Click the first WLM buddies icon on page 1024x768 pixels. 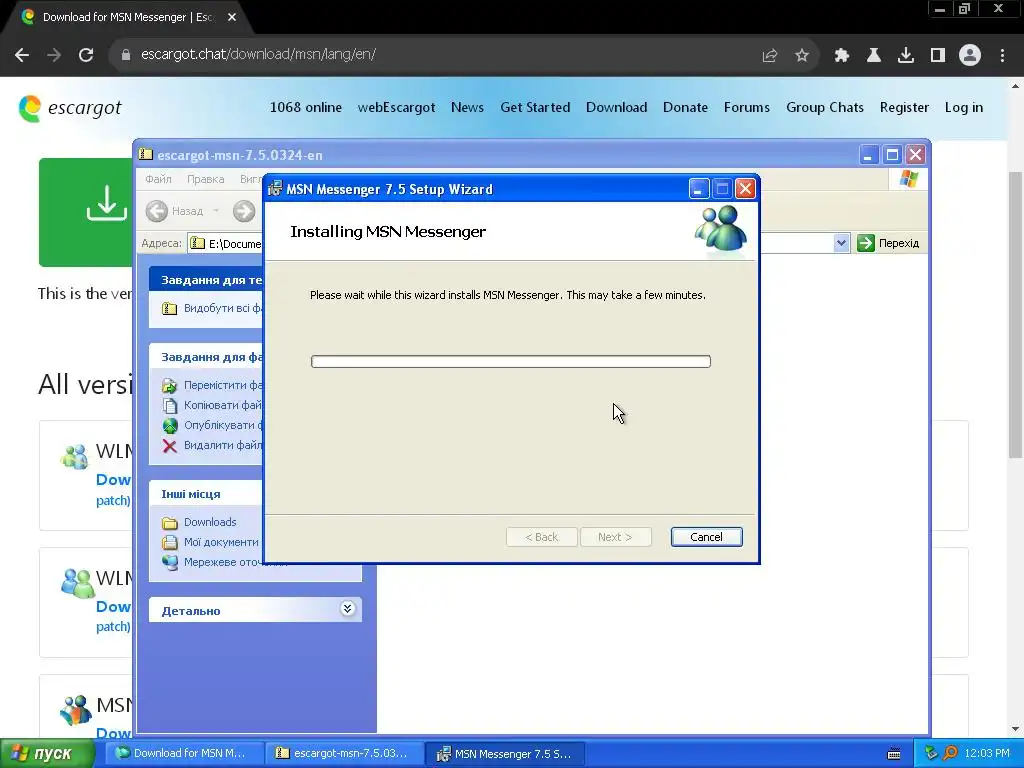click(x=74, y=456)
